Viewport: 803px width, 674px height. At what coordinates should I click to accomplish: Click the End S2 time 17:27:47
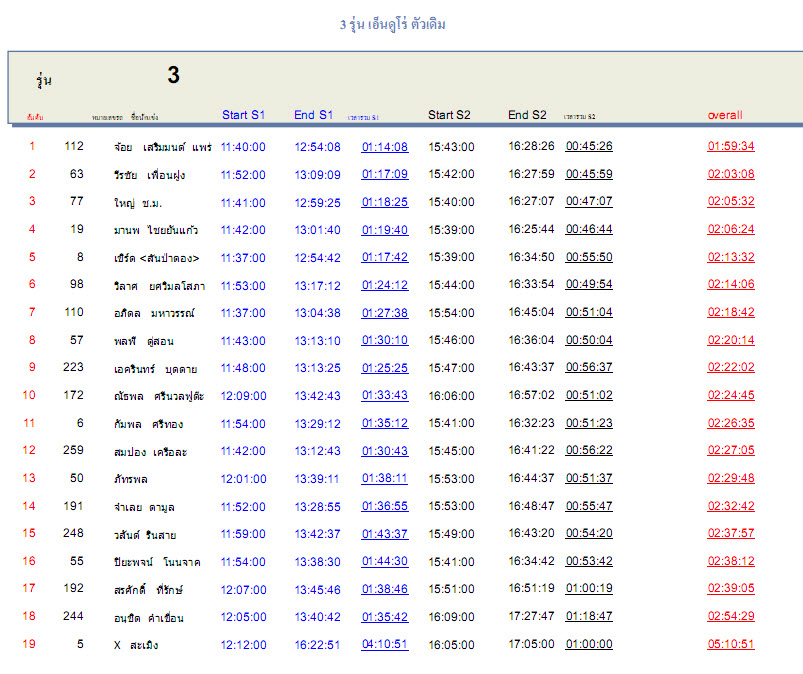pyautogui.click(x=531, y=617)
